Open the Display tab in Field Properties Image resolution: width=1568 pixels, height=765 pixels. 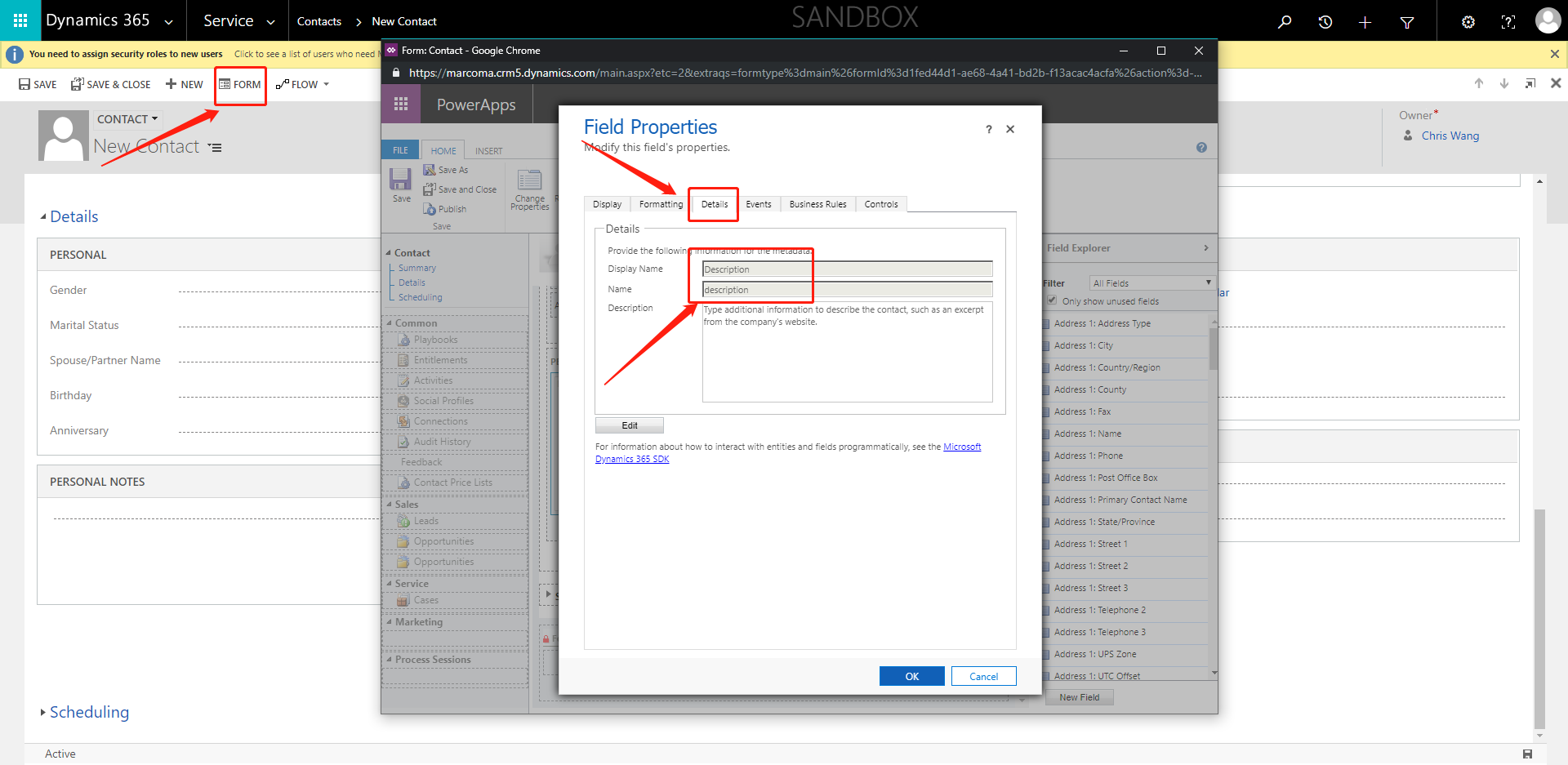click(x=607, y=204)
